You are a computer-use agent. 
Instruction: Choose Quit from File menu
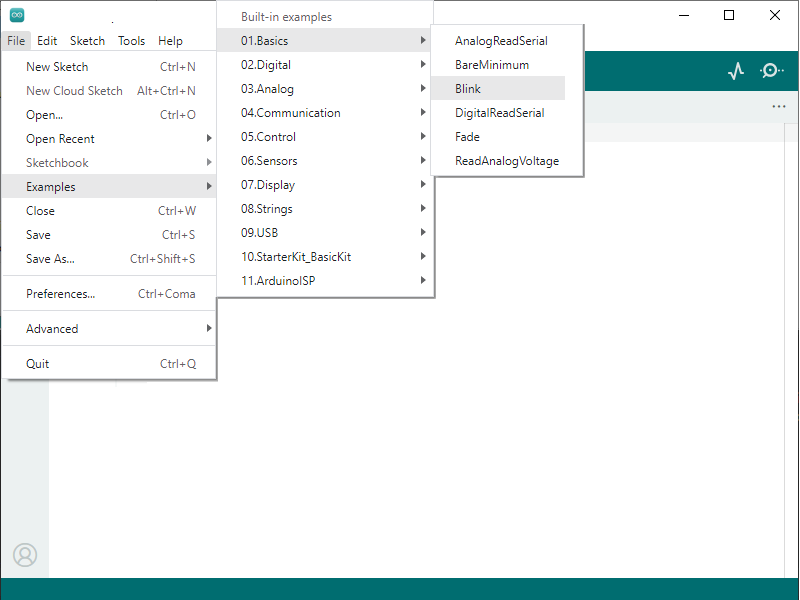tap(110, 364)
